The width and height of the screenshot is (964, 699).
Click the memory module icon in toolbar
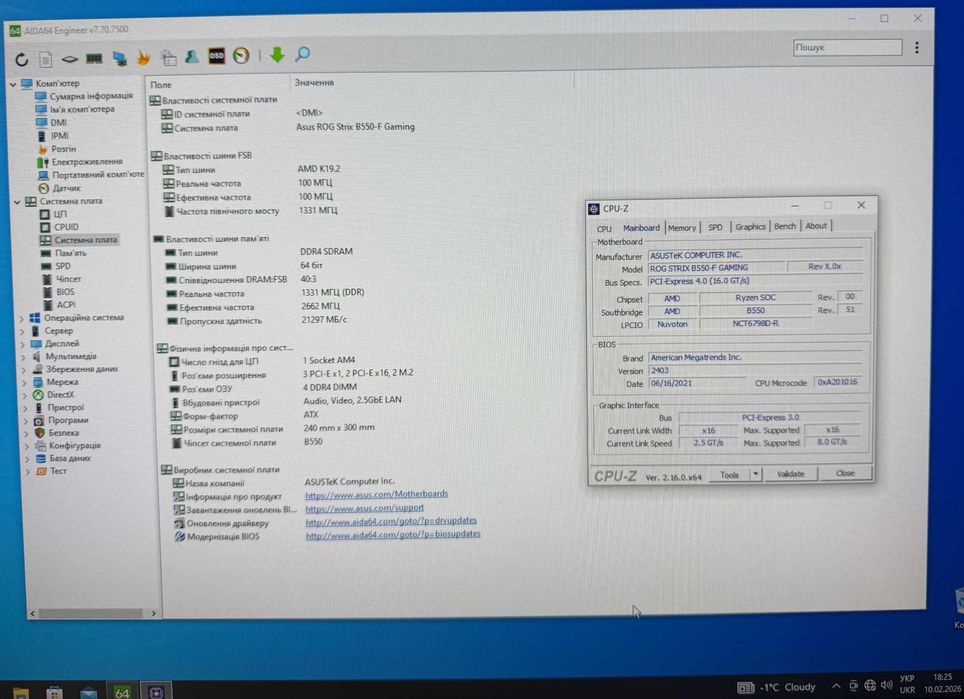[x=94, y=58]
